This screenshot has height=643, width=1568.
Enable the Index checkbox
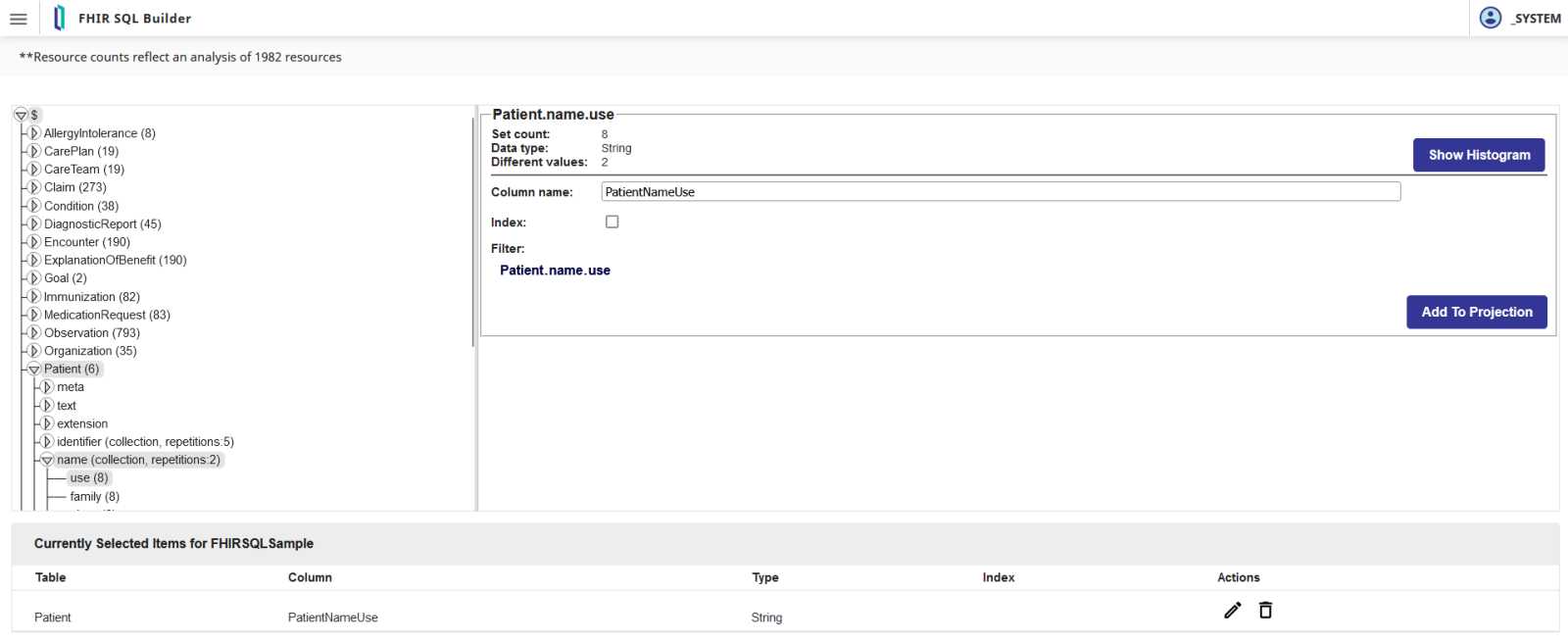(612, 223)
